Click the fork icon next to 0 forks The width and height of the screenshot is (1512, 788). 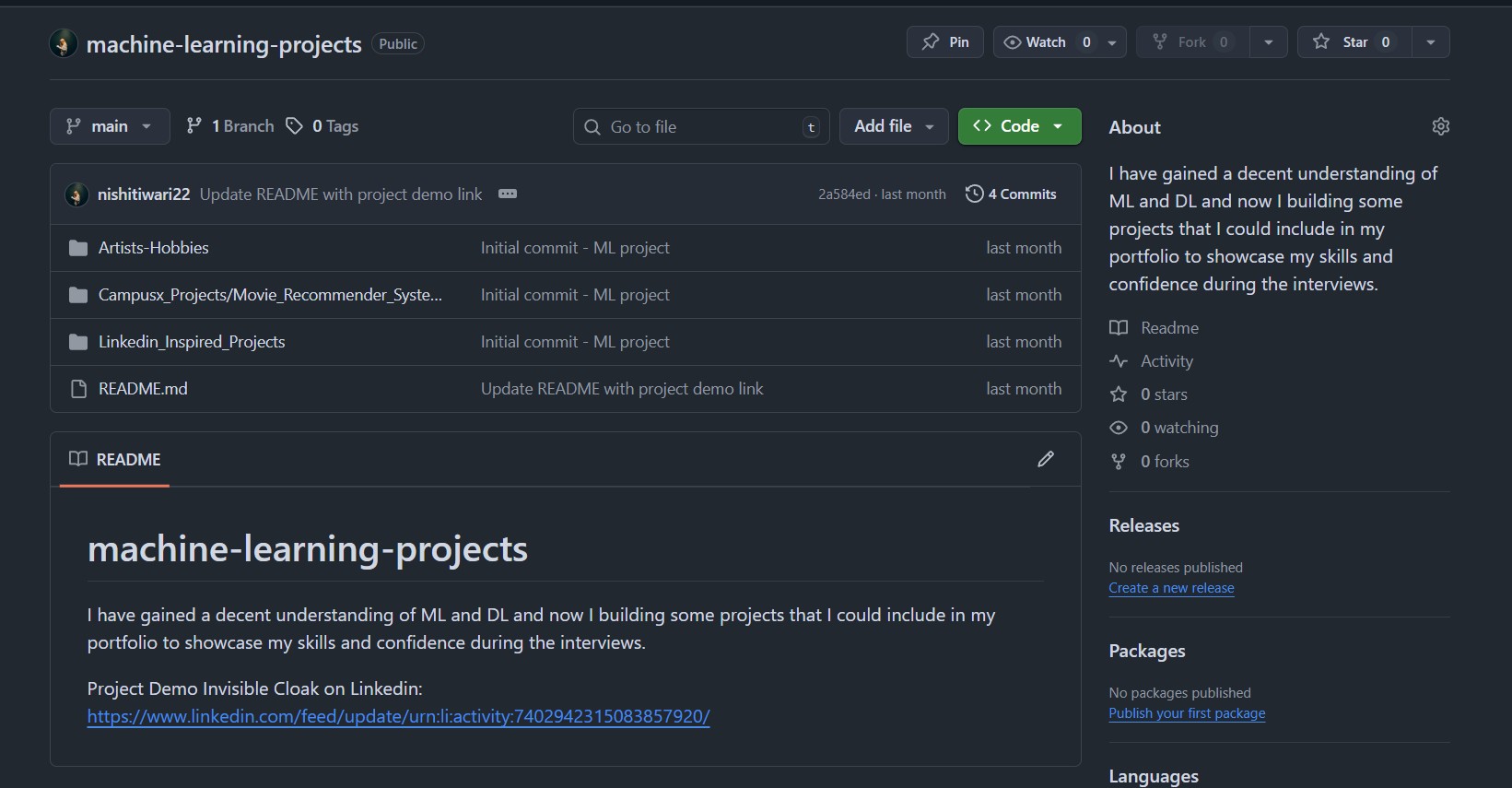1119,462
